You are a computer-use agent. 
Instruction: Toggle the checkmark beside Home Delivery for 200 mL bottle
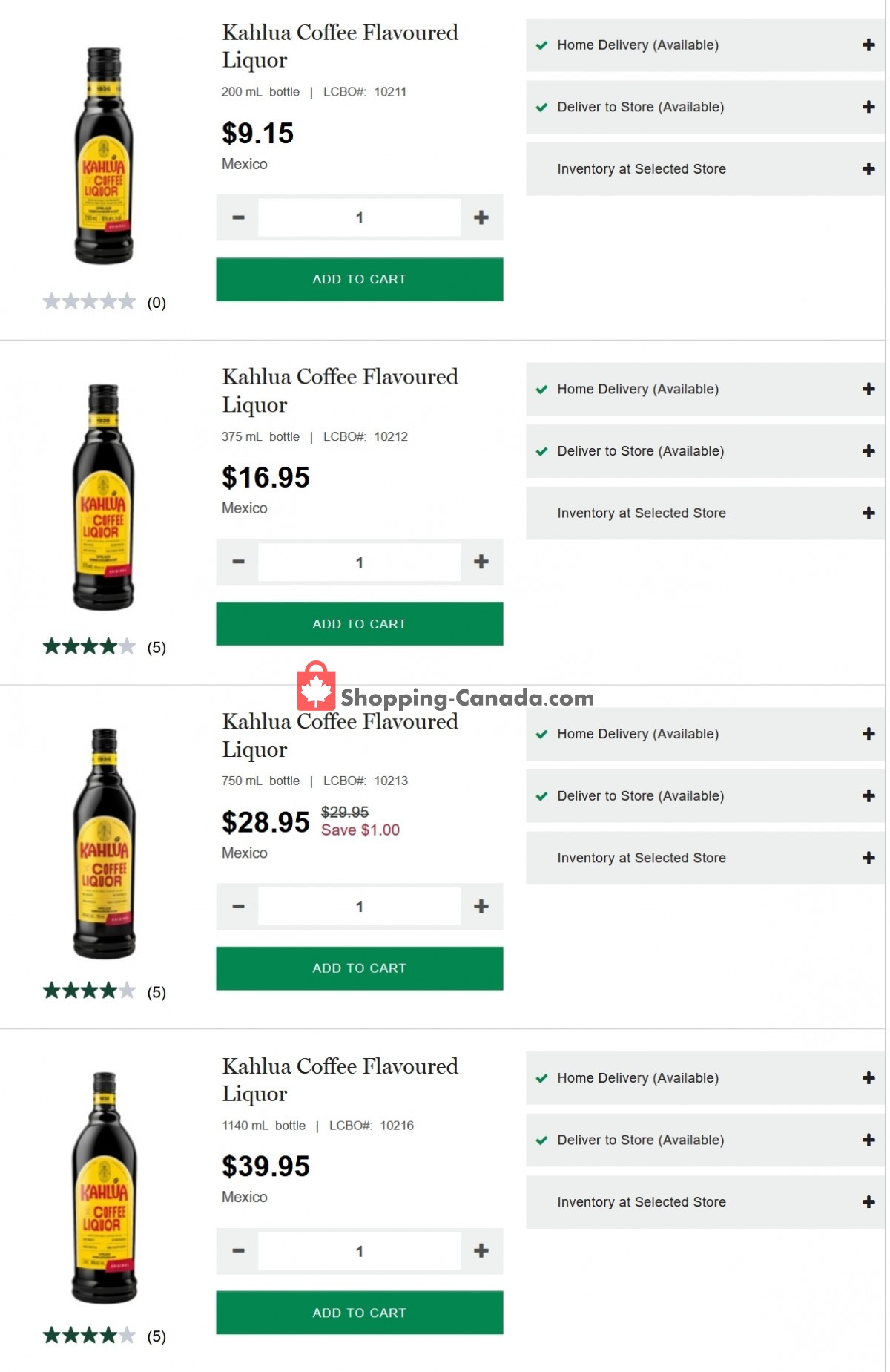coord(542,45)
